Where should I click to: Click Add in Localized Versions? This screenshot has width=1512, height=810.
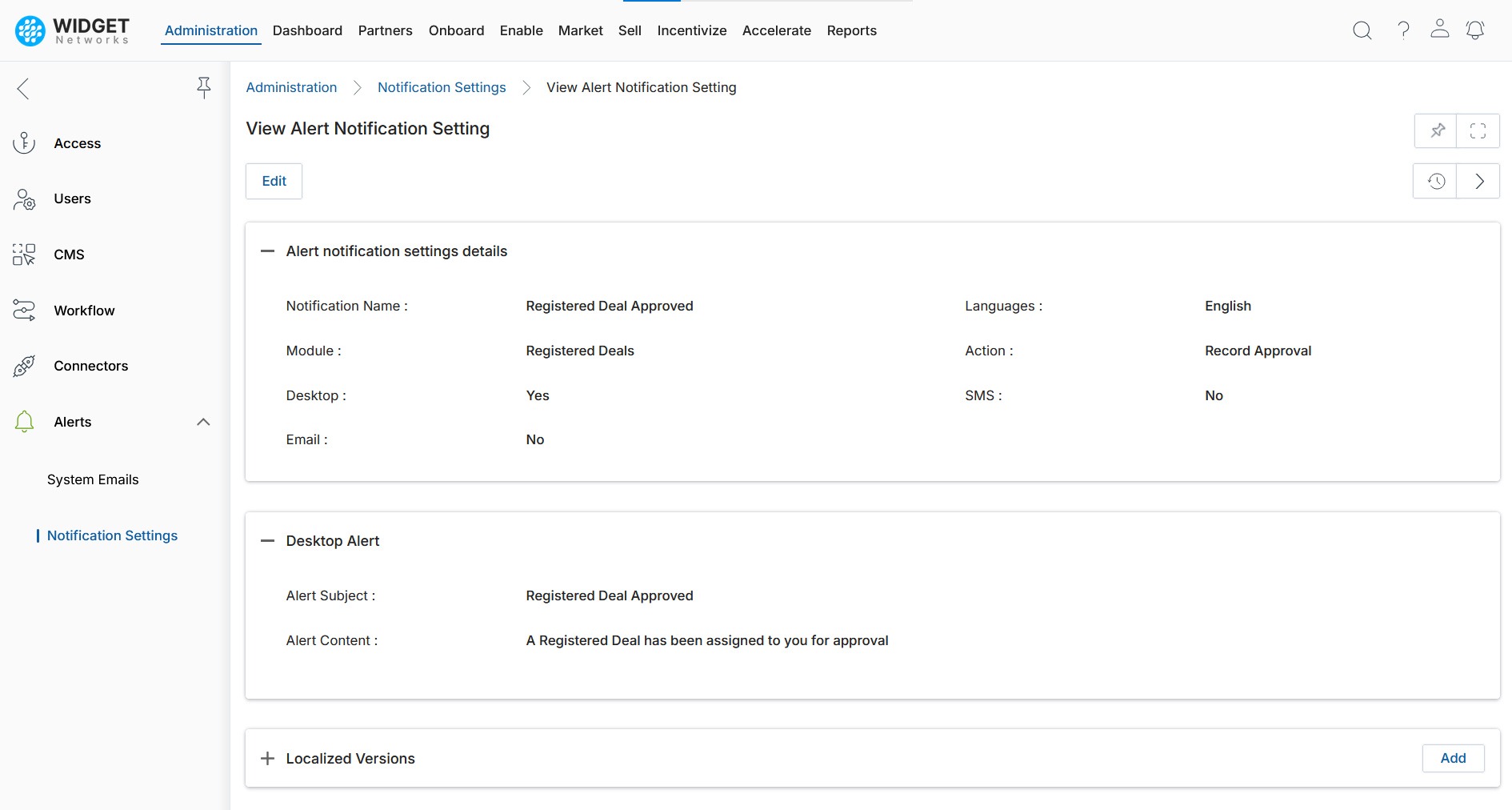(1454, 758)
